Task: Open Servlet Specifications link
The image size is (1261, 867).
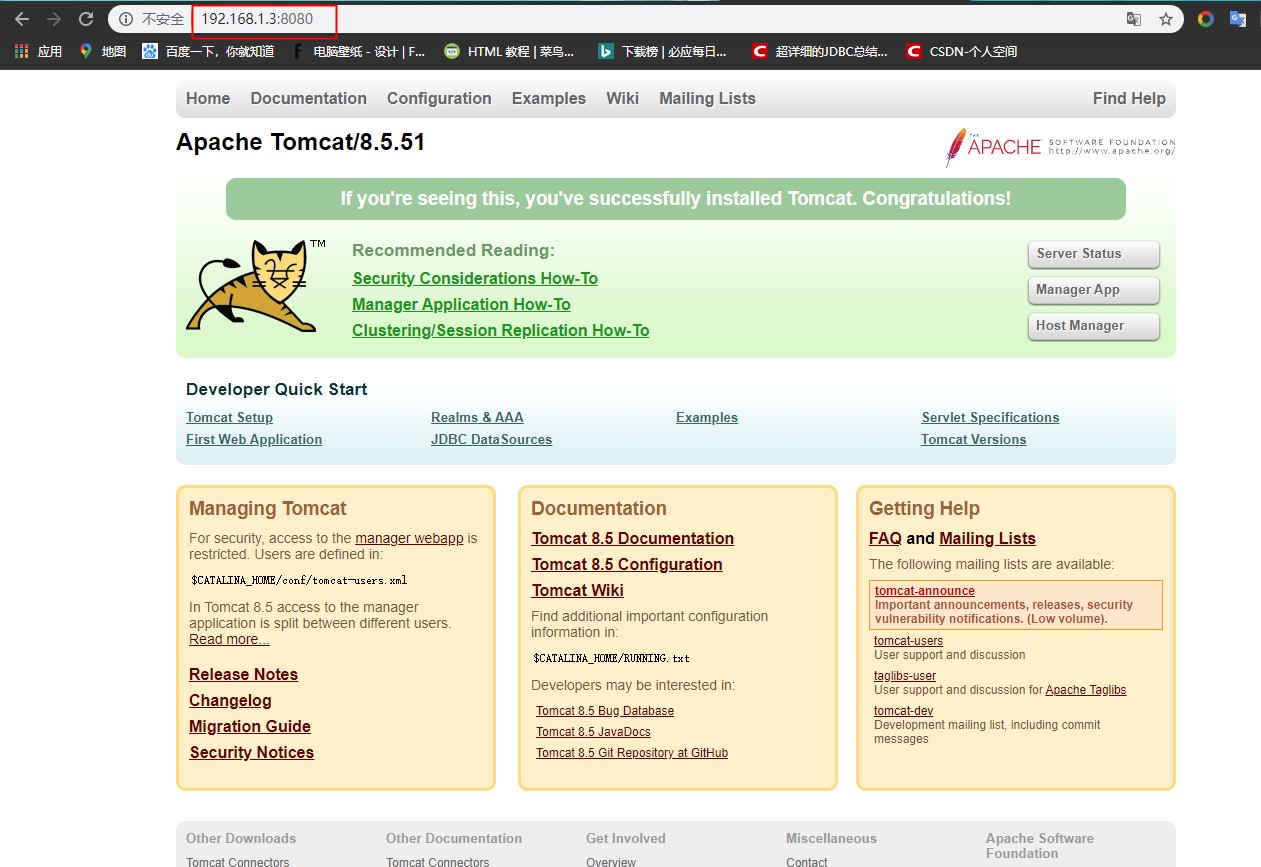Action: pos(990,417)
